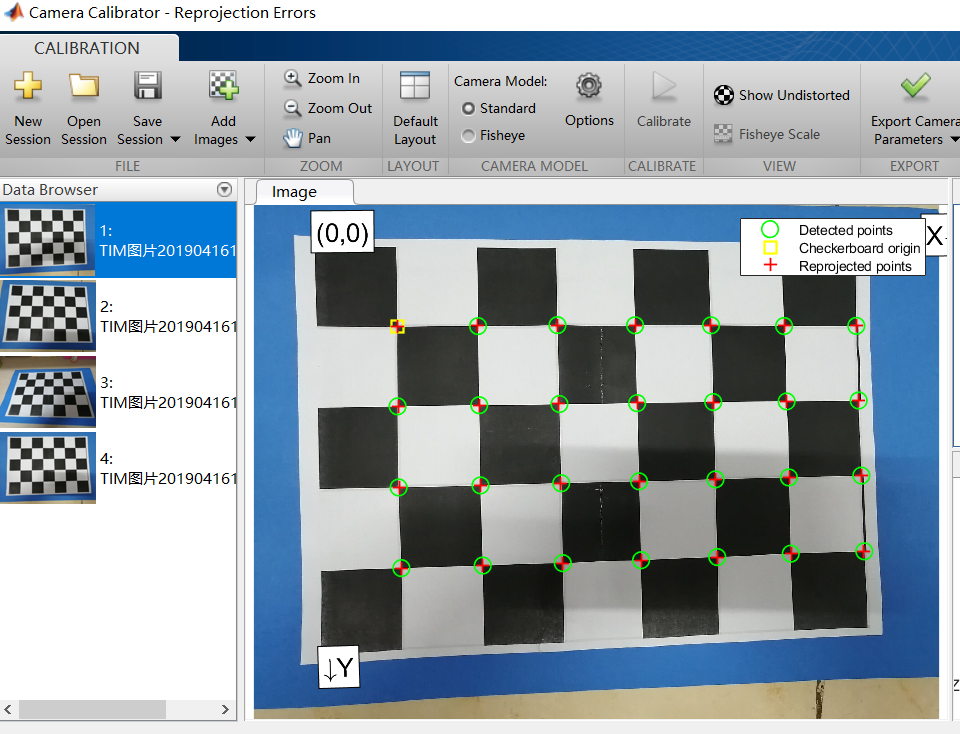
Task: Run the Calibrate button
Action: [x=664, y=87]
